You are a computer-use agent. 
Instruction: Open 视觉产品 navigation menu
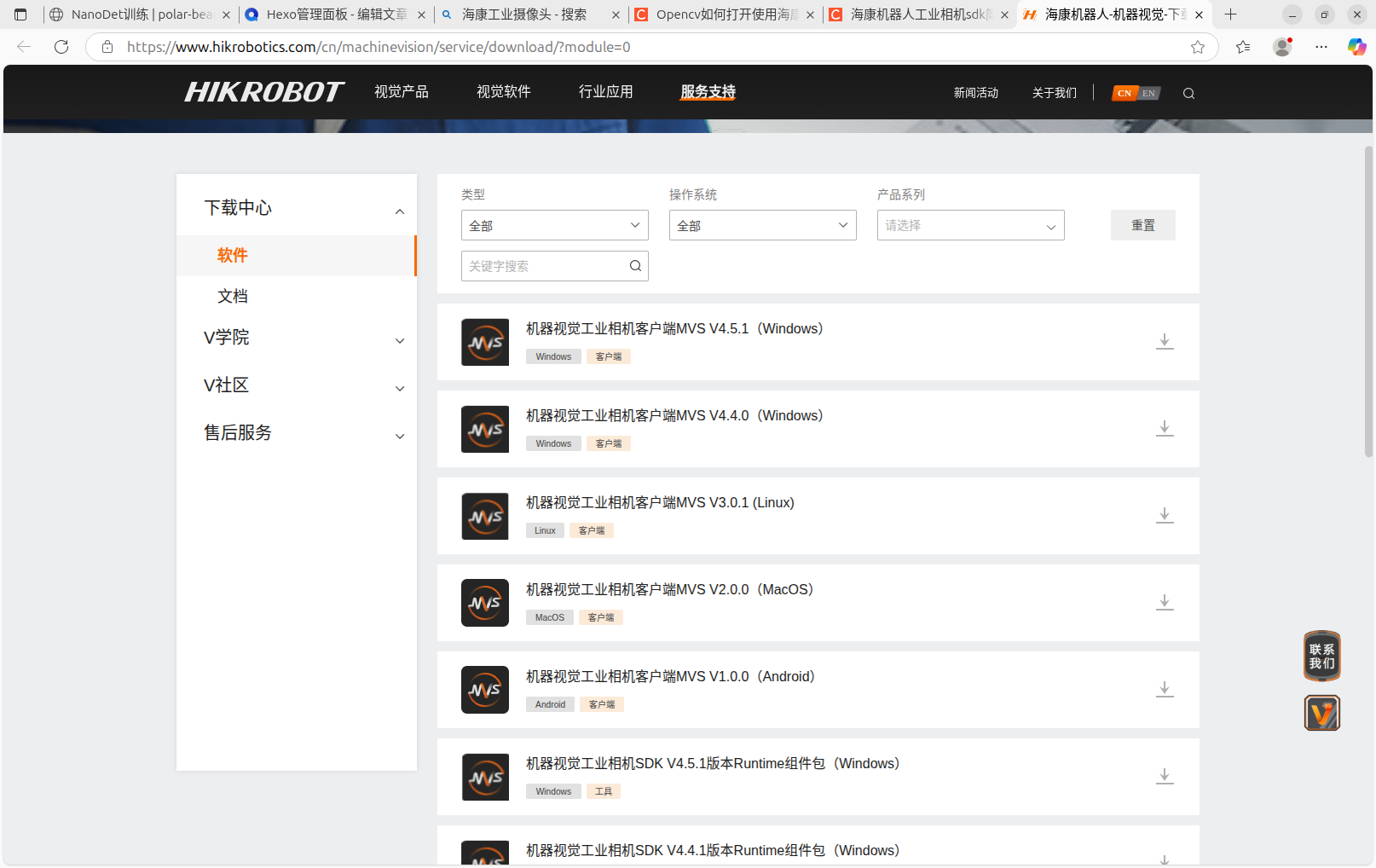[402, 91]
